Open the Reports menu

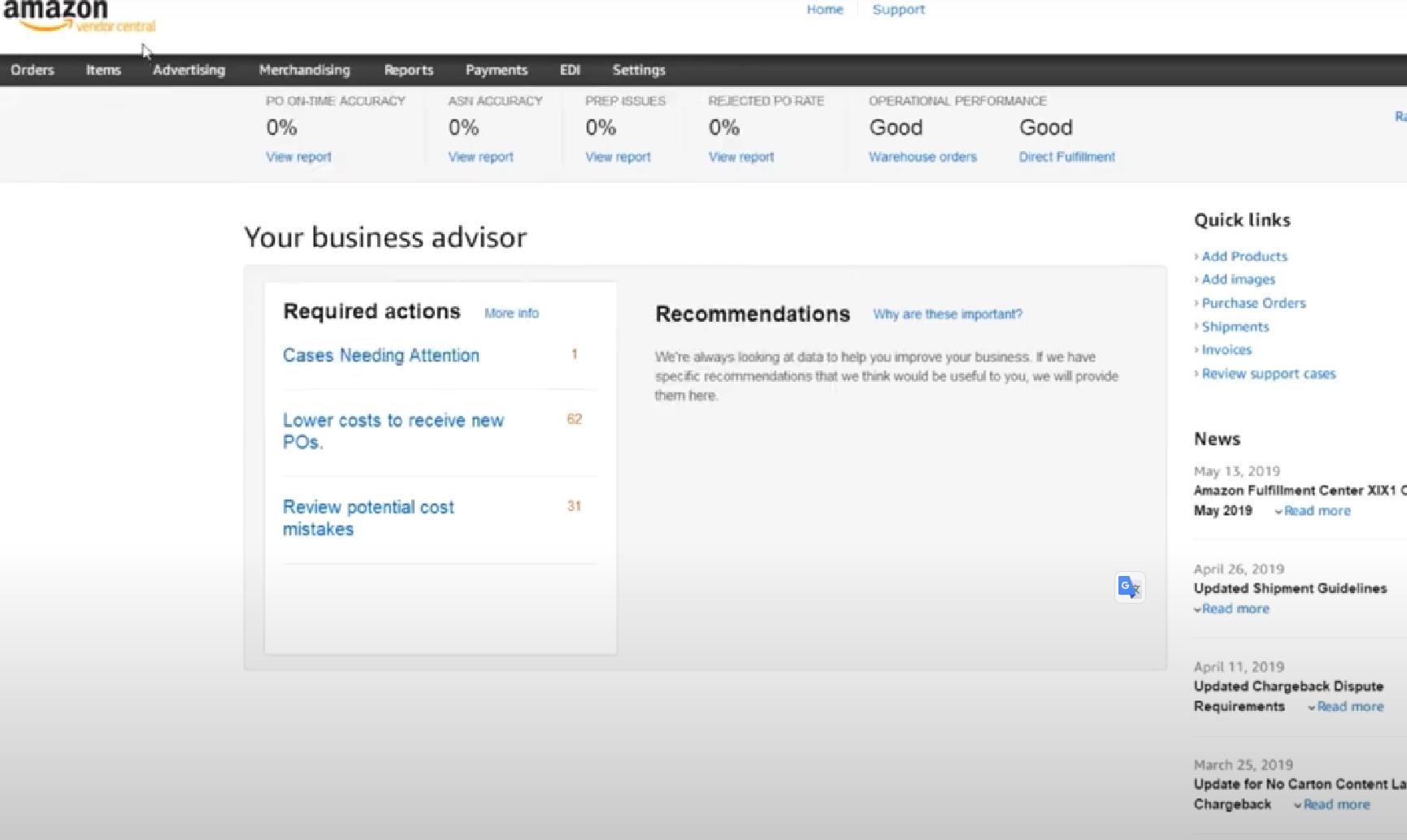click(408, 70)
